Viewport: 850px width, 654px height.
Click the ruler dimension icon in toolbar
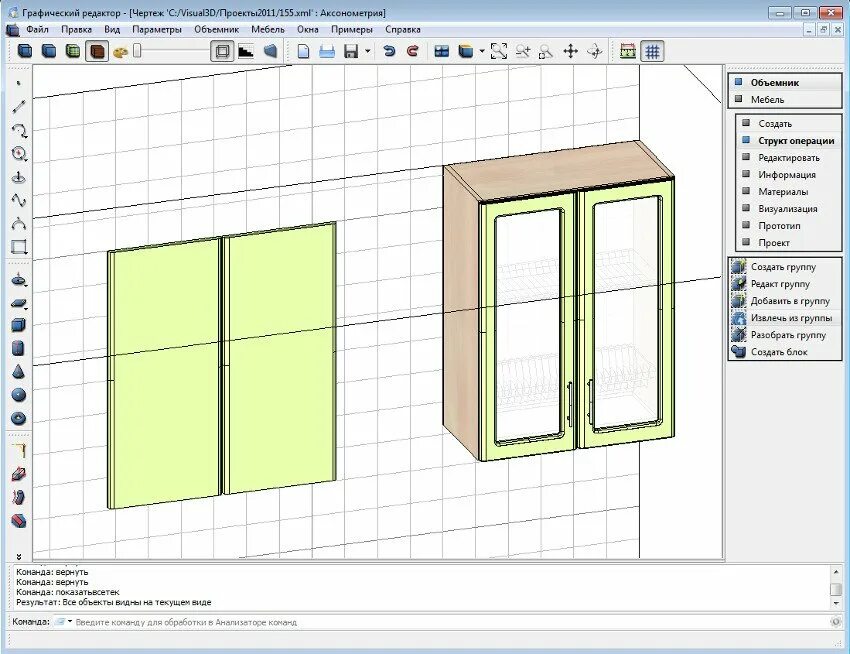click(x=628, y=52)
